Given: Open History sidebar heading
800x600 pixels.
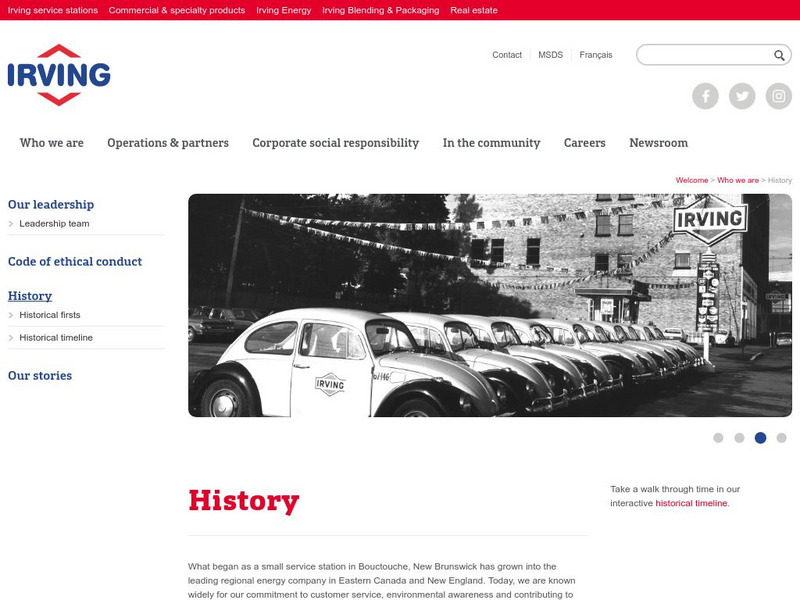Looking at the screenshot, I should point(30,296).
